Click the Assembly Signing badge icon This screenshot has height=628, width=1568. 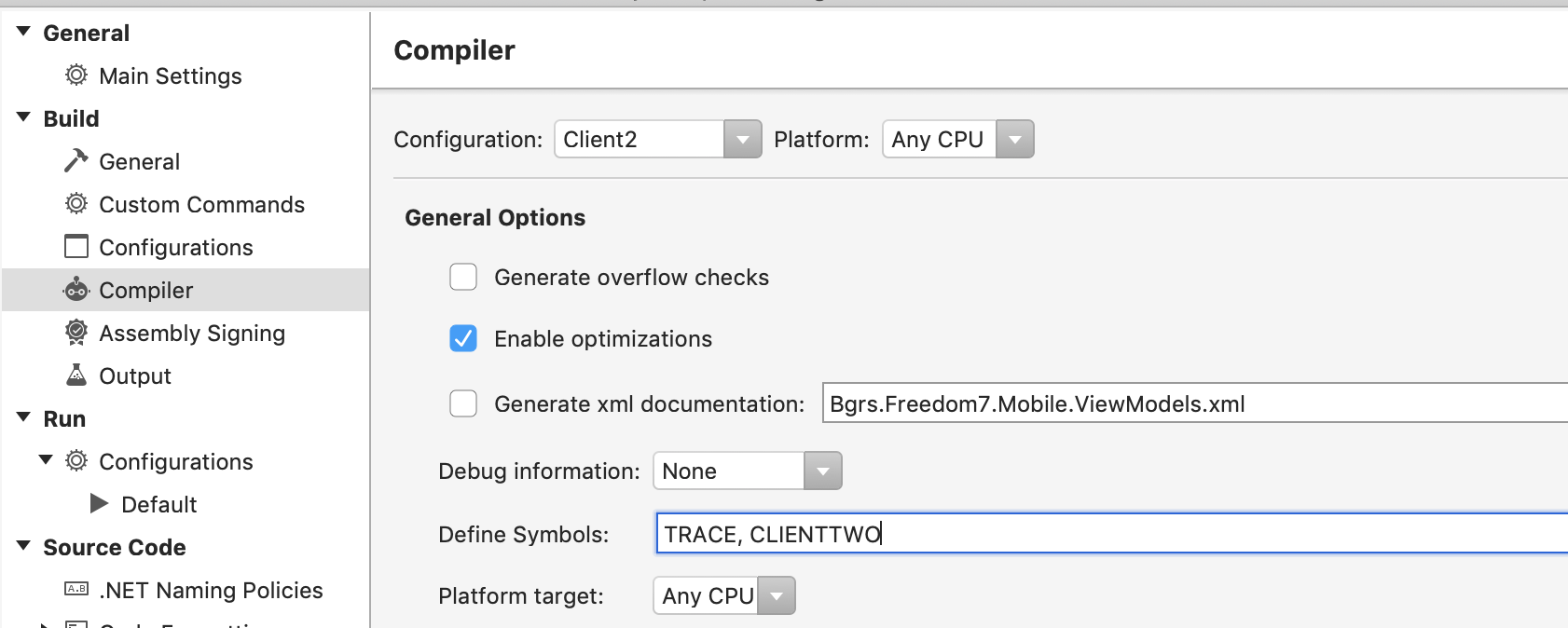tap(76, 333)
